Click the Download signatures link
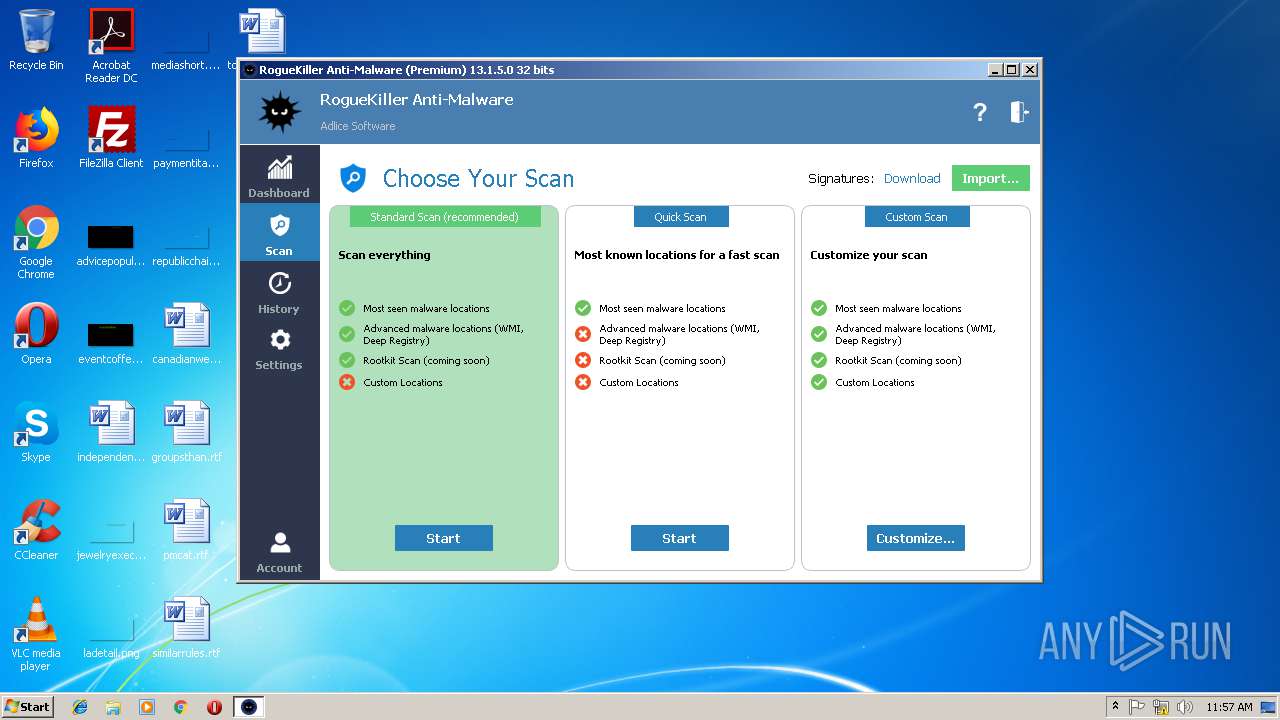The image size is (1280, 720). tap(912, 178)
